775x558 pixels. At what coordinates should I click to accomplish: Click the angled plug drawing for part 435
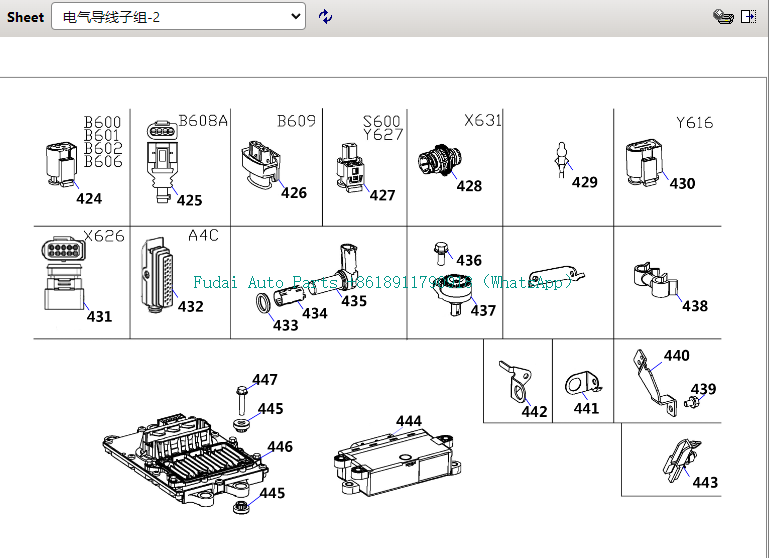coord(335,270)
